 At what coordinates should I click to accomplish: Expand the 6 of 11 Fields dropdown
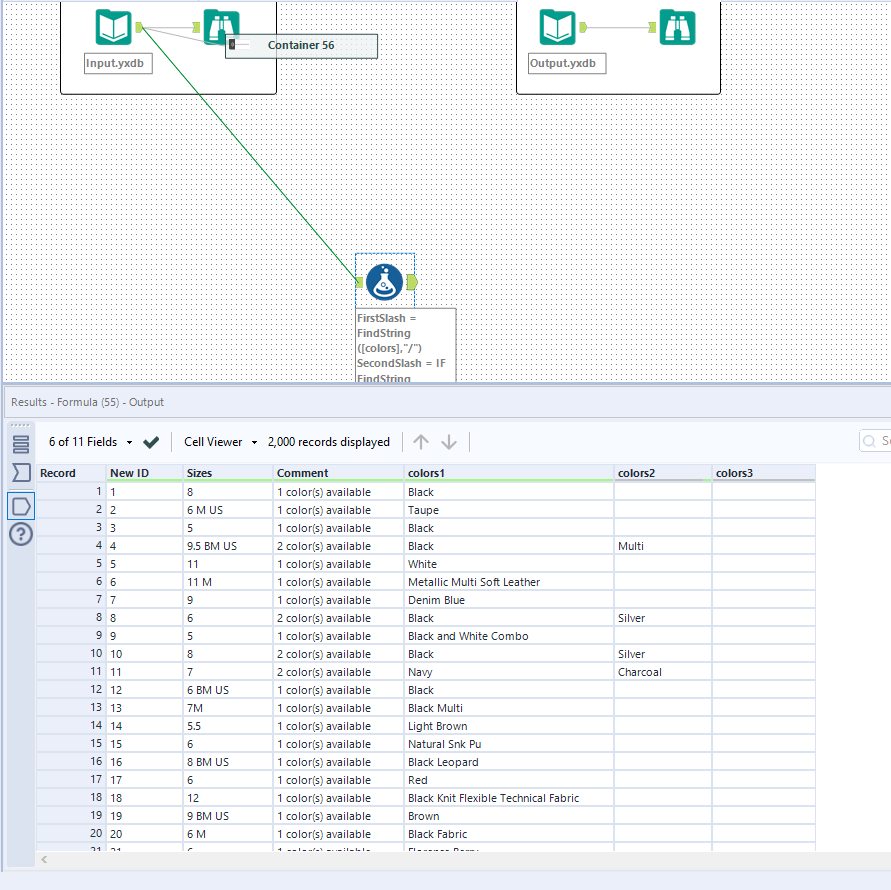(x=129, y=442)
